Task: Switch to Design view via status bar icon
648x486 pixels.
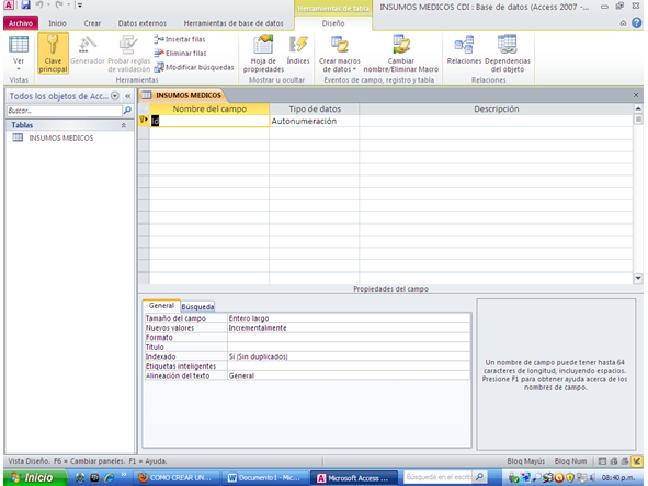Action: [637, 461]
